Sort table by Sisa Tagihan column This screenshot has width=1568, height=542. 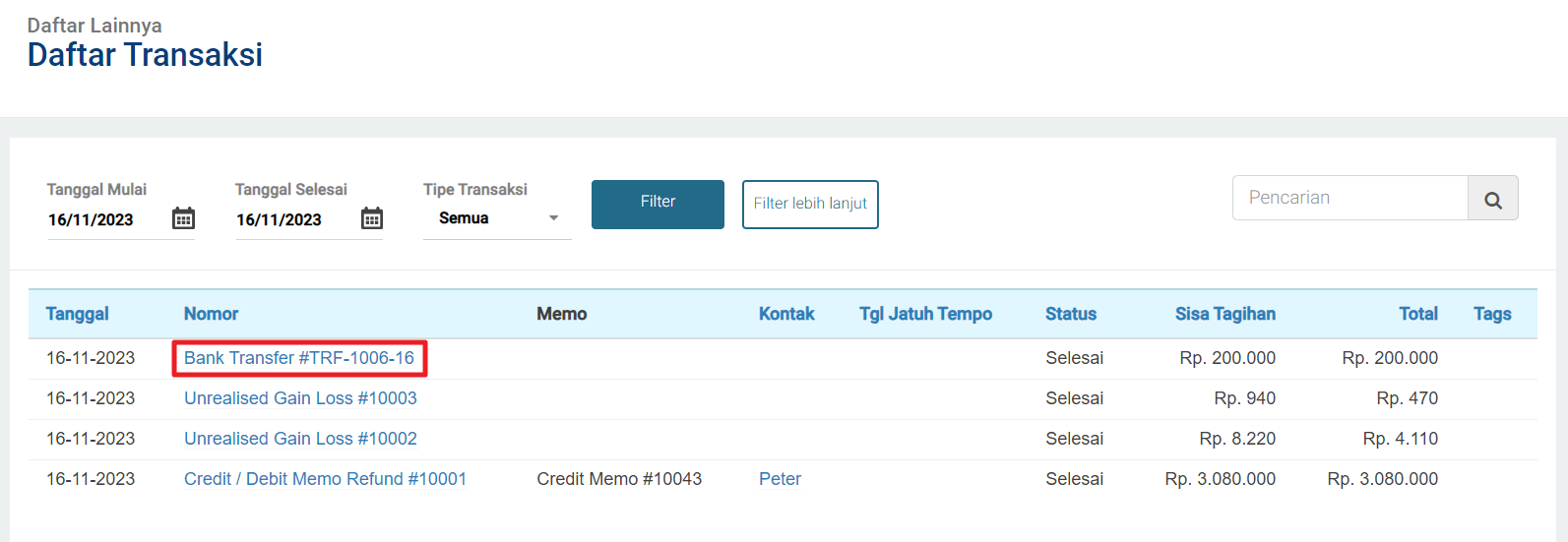1224,314
